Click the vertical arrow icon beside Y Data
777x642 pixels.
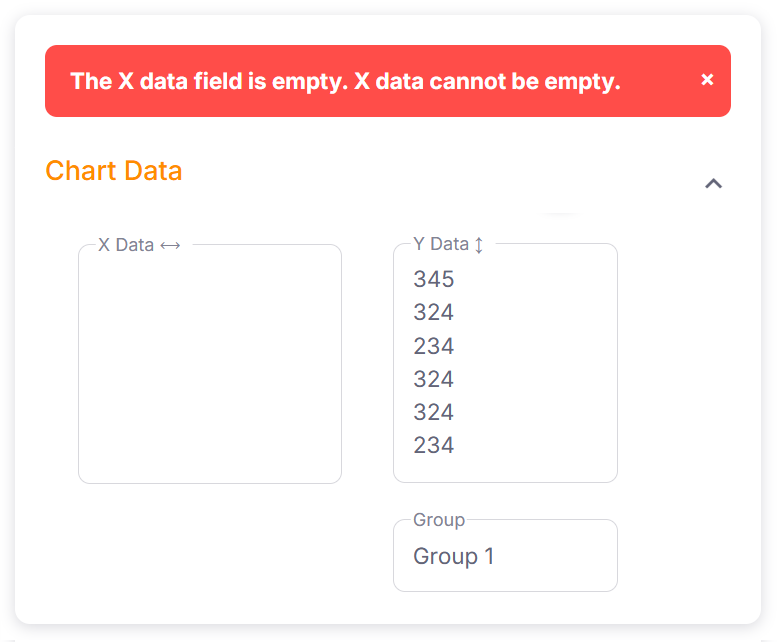479,245
